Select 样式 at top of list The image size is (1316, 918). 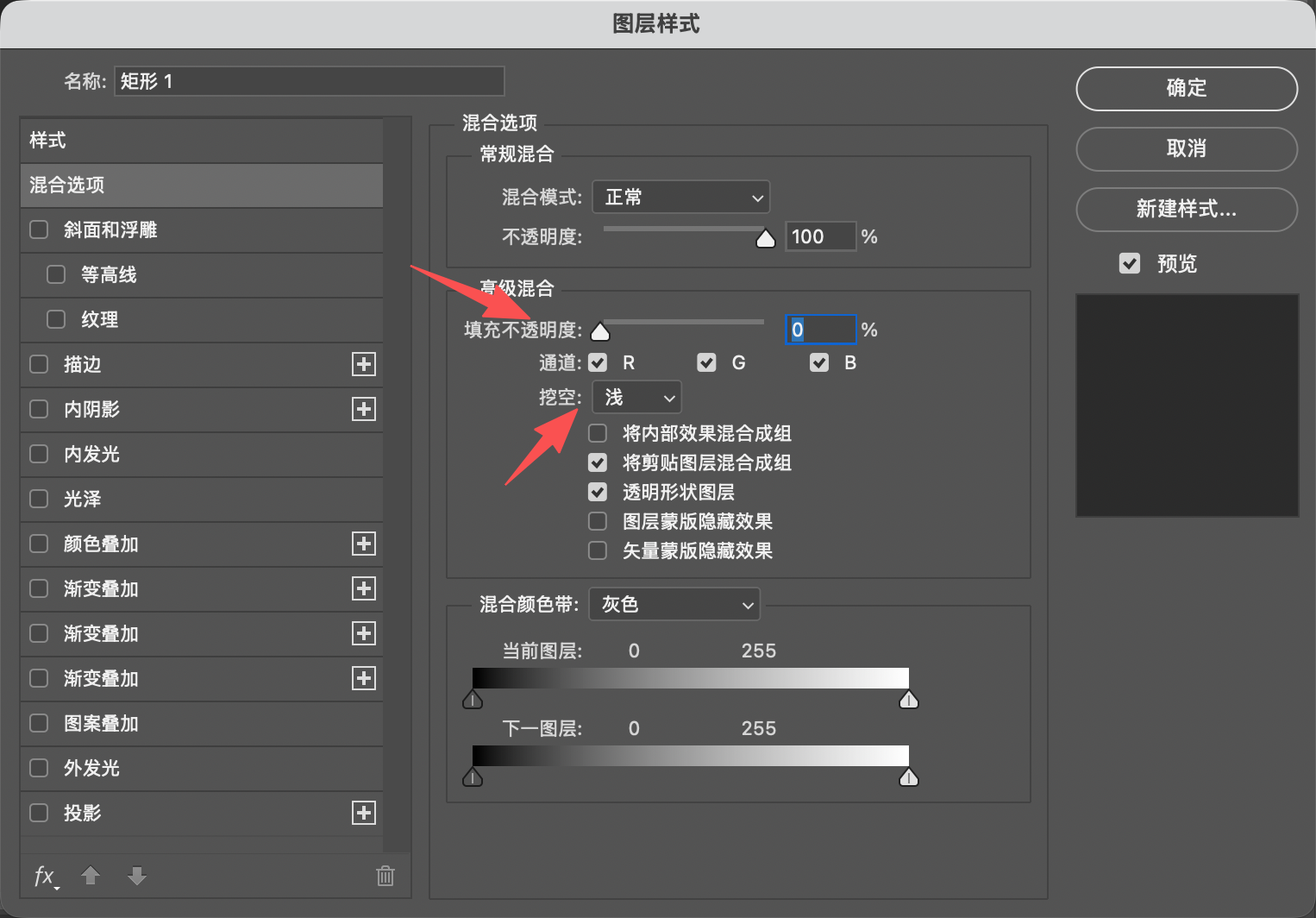pyautogui.click(x=202, y=140)
